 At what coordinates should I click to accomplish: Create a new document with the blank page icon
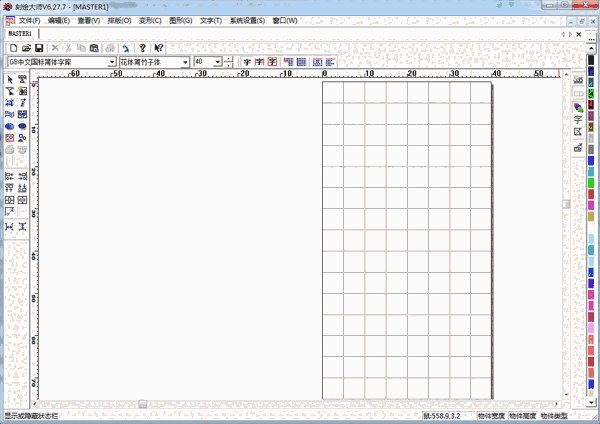click(13, 48)
